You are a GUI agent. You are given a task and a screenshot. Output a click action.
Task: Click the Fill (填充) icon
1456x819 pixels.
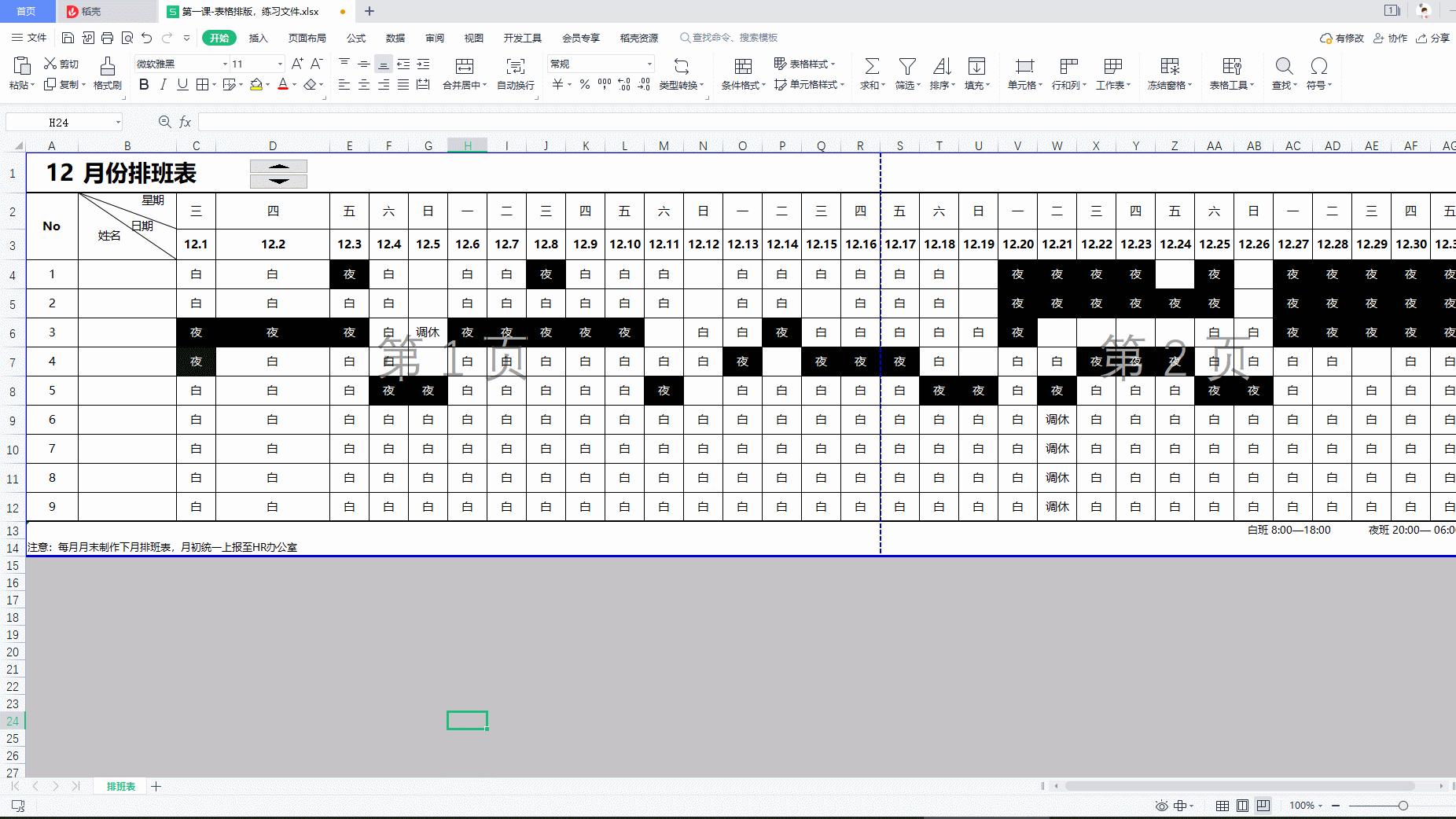(976, 66)
